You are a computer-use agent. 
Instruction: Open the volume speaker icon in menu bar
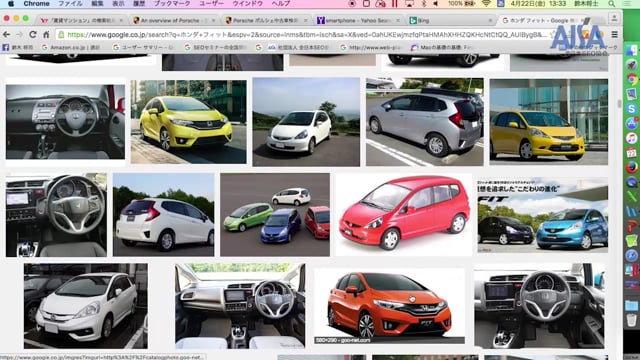pos(436,4)
